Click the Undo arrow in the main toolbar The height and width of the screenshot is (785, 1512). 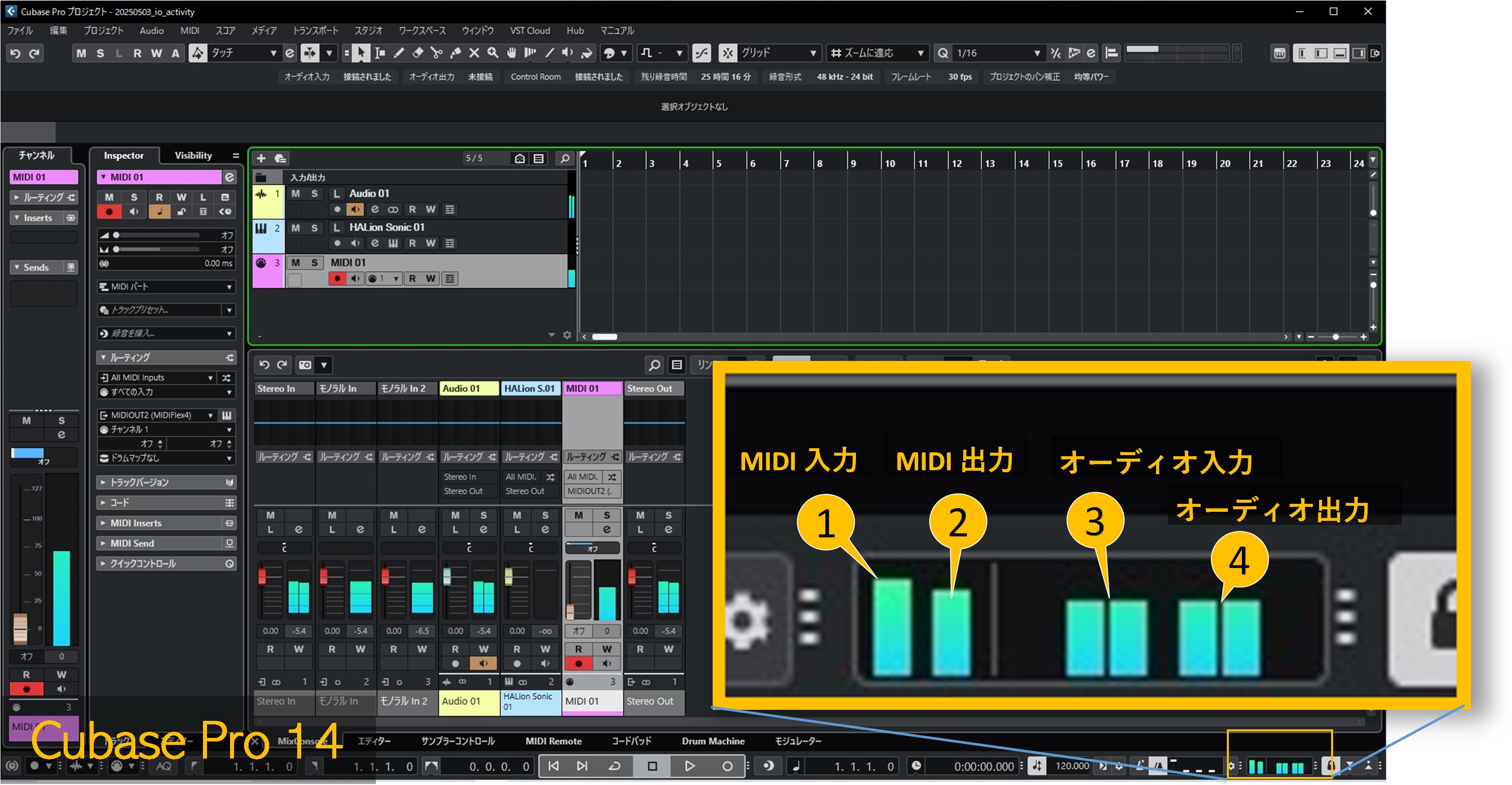[x=15, y=54]
